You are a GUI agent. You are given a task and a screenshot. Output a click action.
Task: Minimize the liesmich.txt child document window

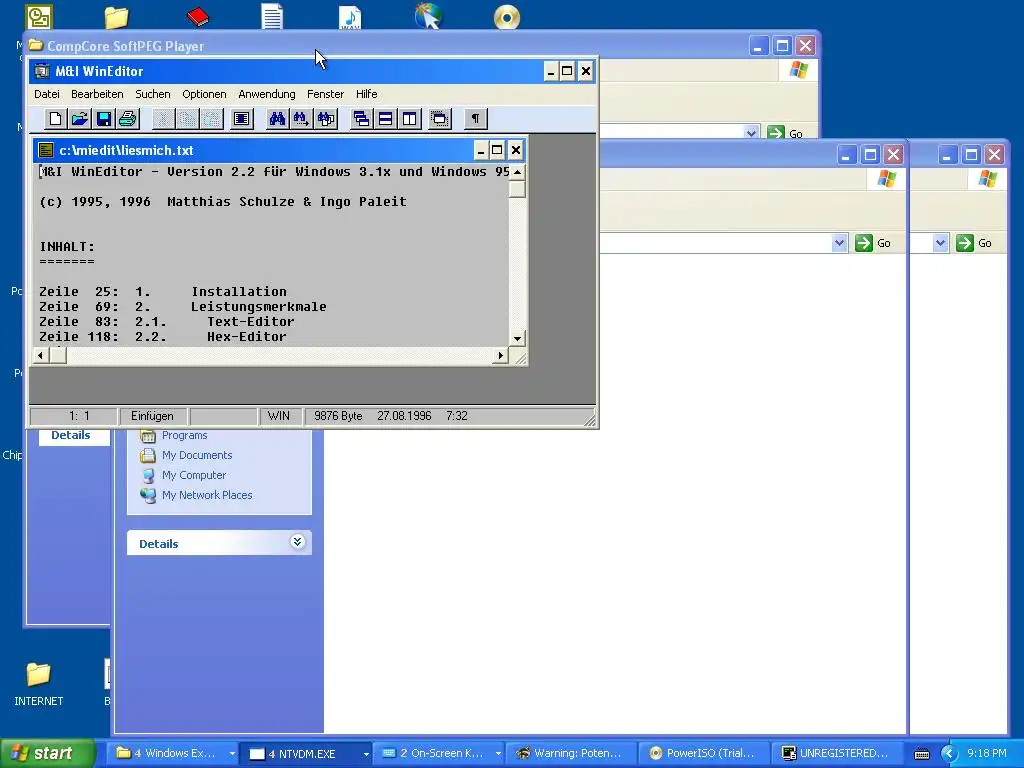[x=481, y=150]
